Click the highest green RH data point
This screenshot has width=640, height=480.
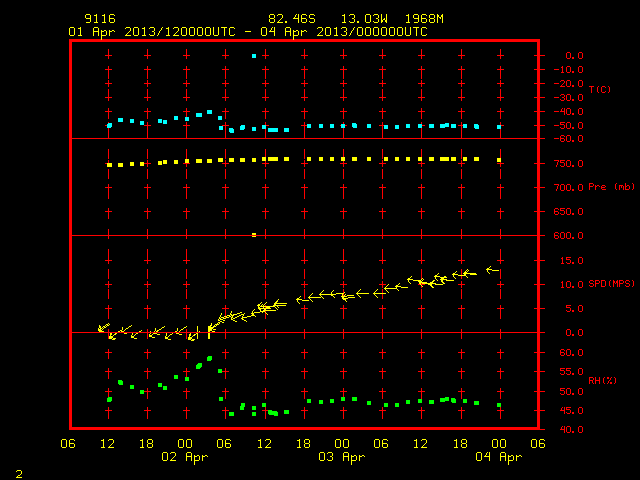click(209, 358)
